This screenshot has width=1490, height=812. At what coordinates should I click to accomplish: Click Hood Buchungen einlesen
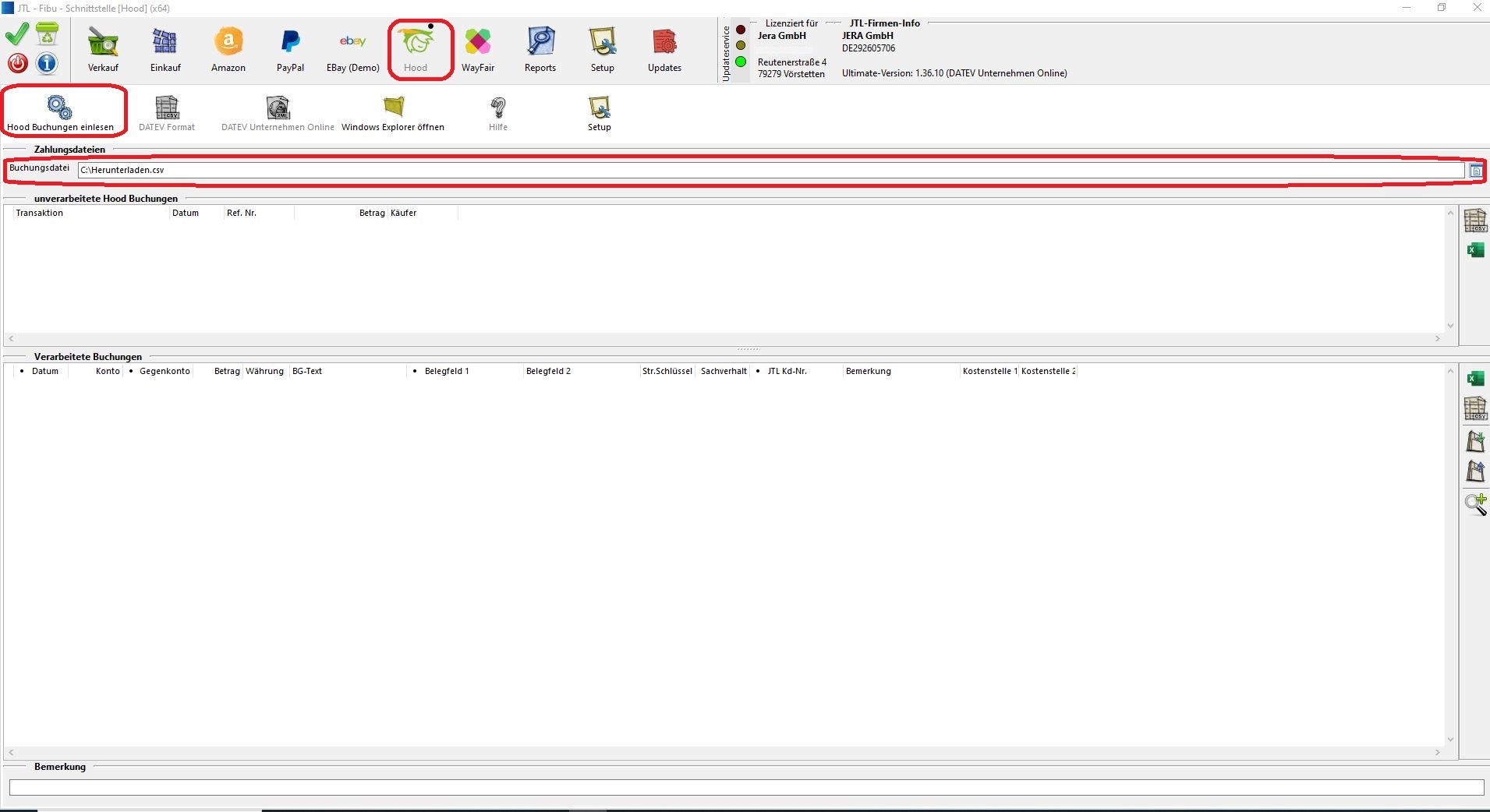pyautogui.click(x=60, y=113)
